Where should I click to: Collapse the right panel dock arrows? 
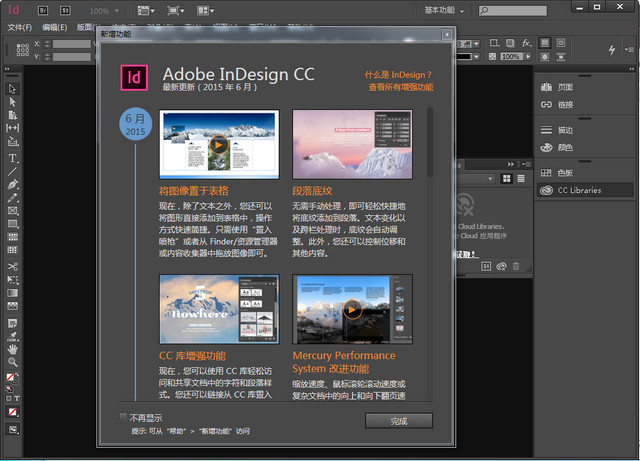click(632, 69)
